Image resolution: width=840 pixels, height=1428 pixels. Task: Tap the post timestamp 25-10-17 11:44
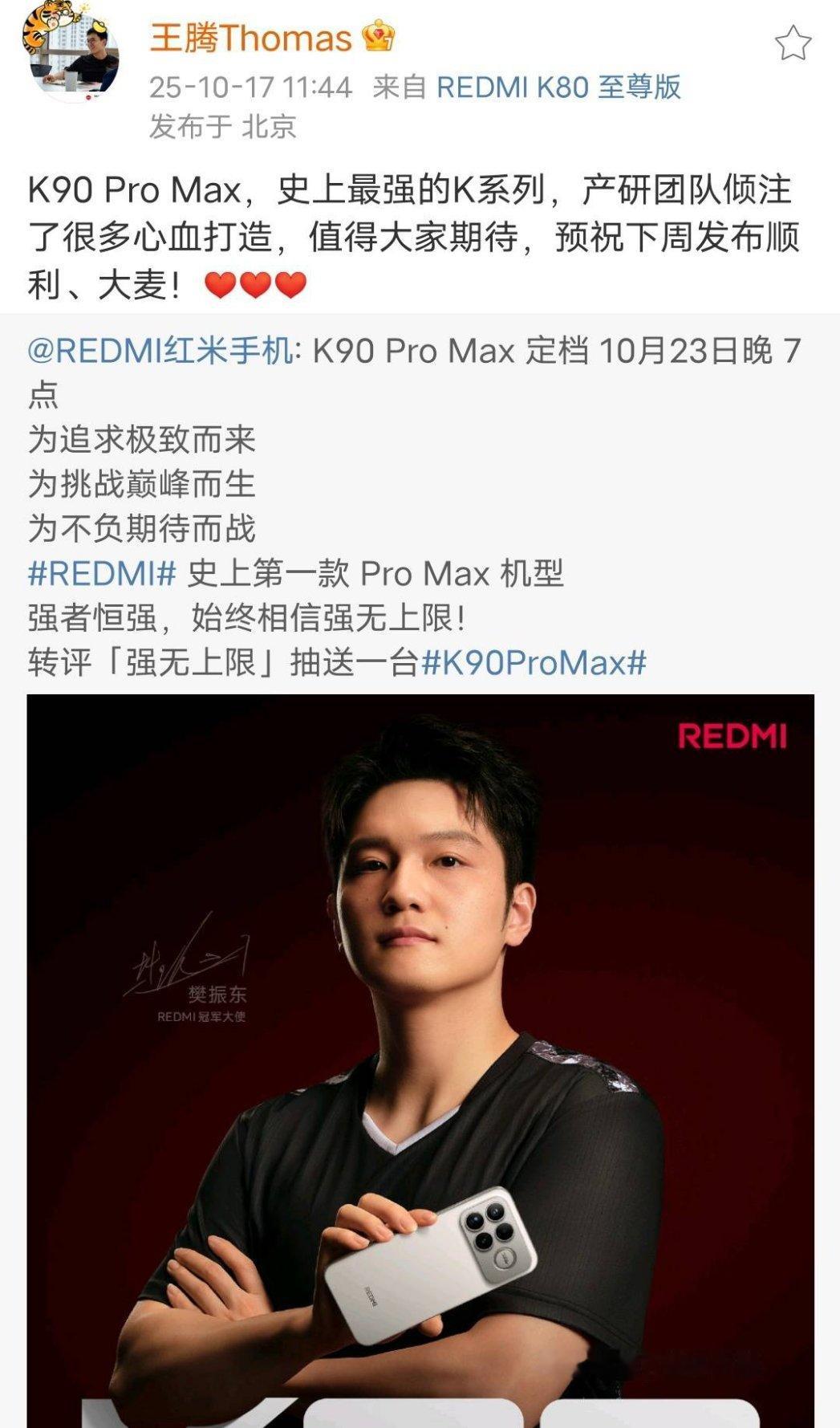coord(250,87)
